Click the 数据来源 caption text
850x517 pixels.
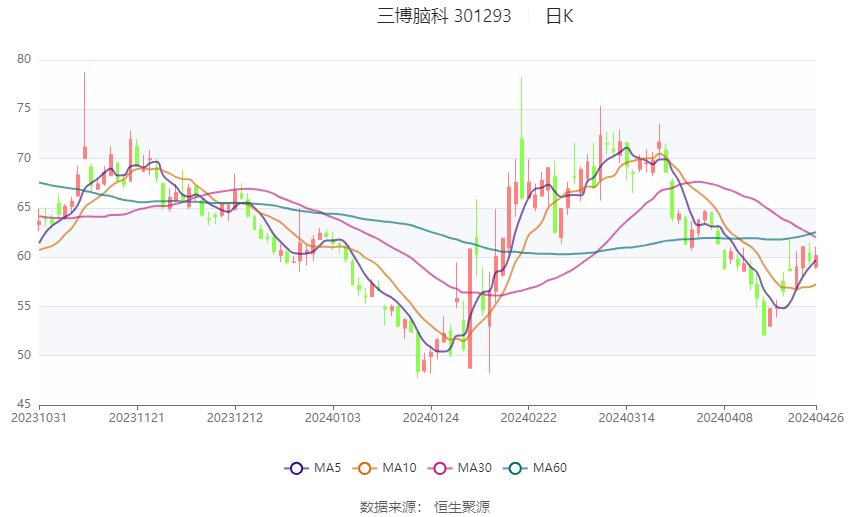387,507
